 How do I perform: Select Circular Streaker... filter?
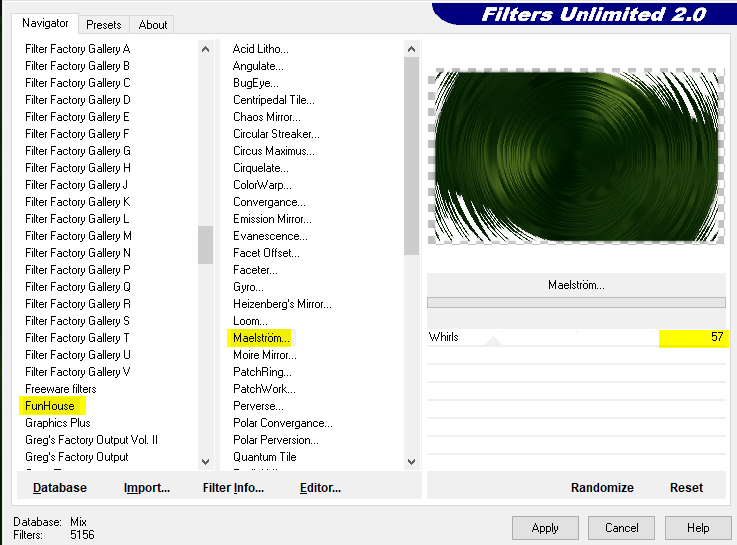(x=276, y=134)
